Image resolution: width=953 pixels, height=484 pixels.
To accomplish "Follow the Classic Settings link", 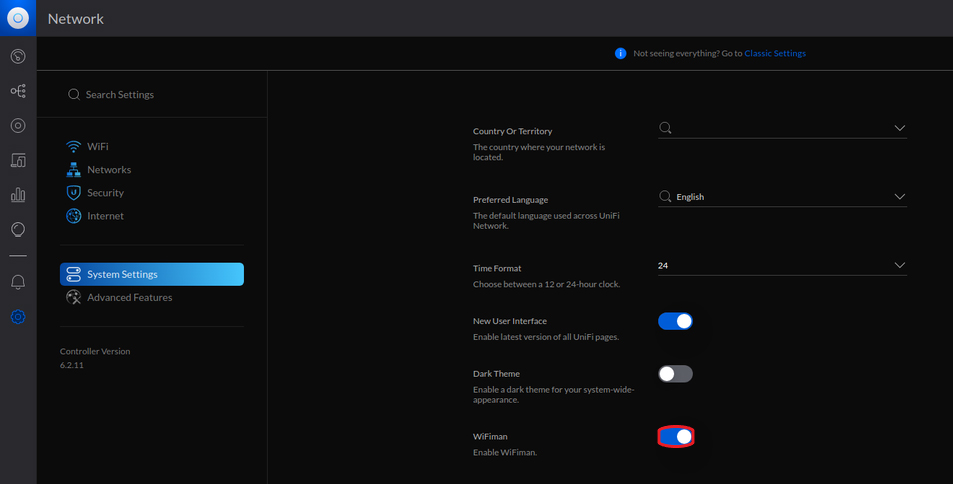I will click(x=775, y=54).
